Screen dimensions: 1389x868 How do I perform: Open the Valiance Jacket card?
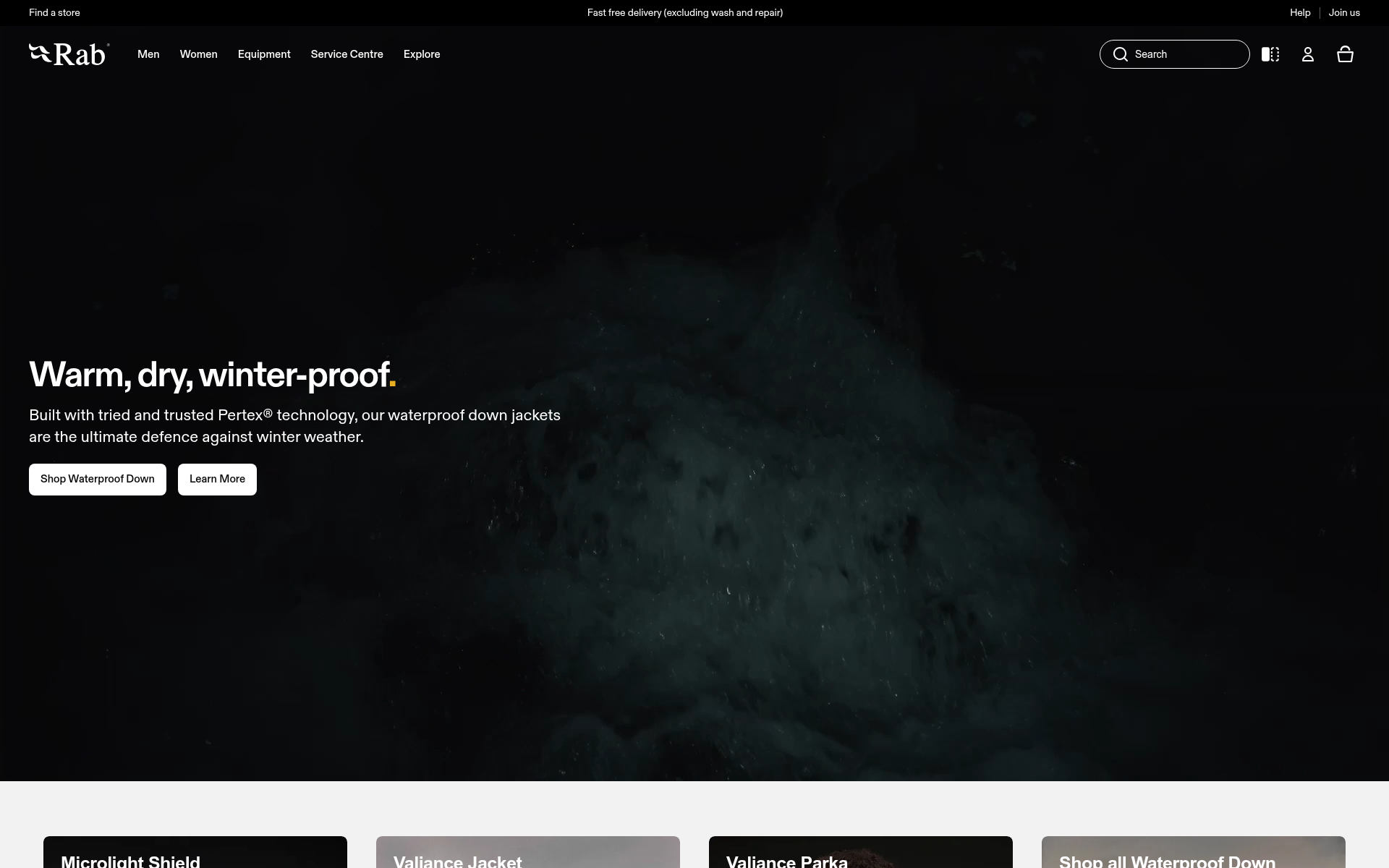(x=528, y=852)
